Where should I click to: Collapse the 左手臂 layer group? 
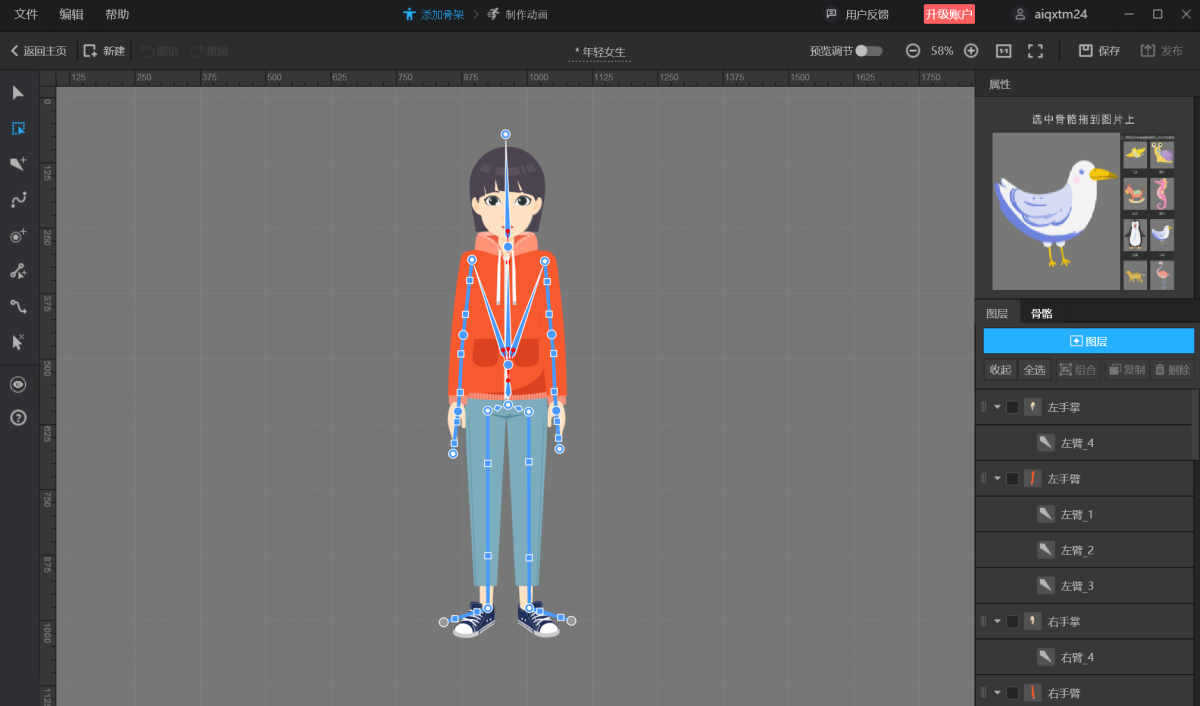point(997,479)
